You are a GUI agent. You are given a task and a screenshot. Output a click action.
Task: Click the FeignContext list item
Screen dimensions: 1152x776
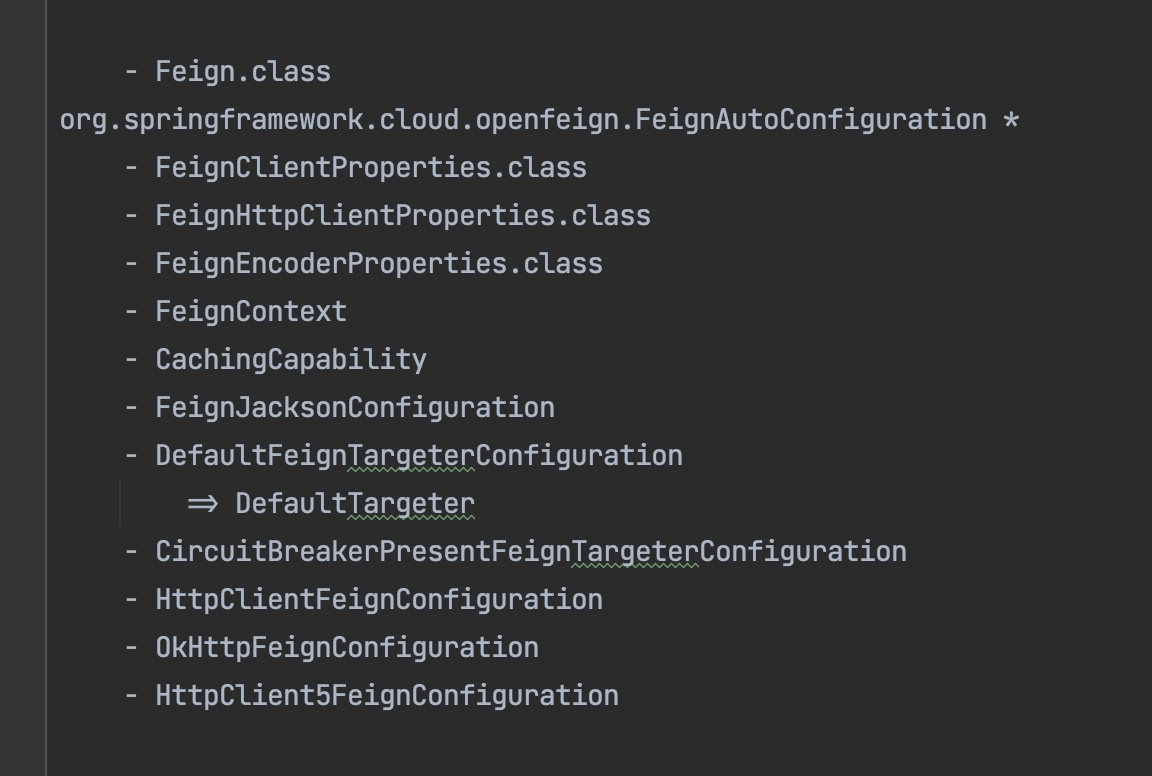[250, 312]
